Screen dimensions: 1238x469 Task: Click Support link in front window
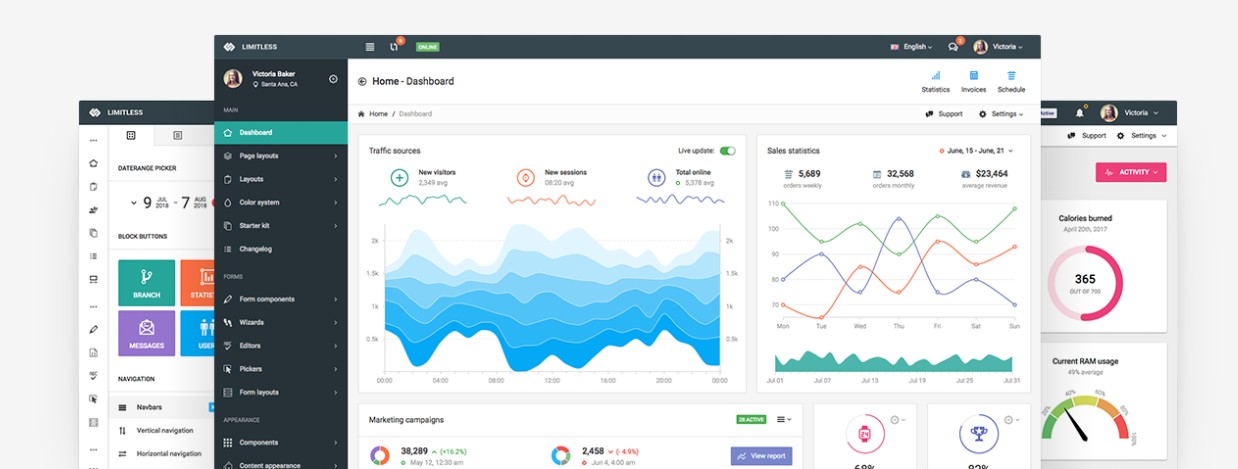pos(944,114)
